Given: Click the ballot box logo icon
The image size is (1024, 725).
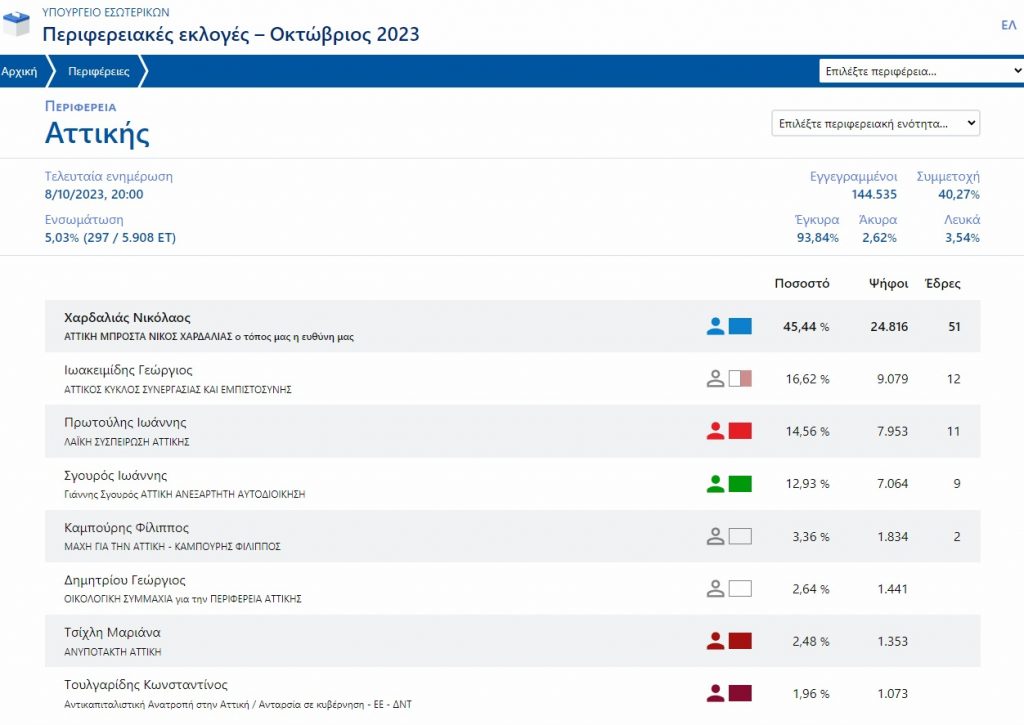Looking at the screenshot, I should point(17,24).
